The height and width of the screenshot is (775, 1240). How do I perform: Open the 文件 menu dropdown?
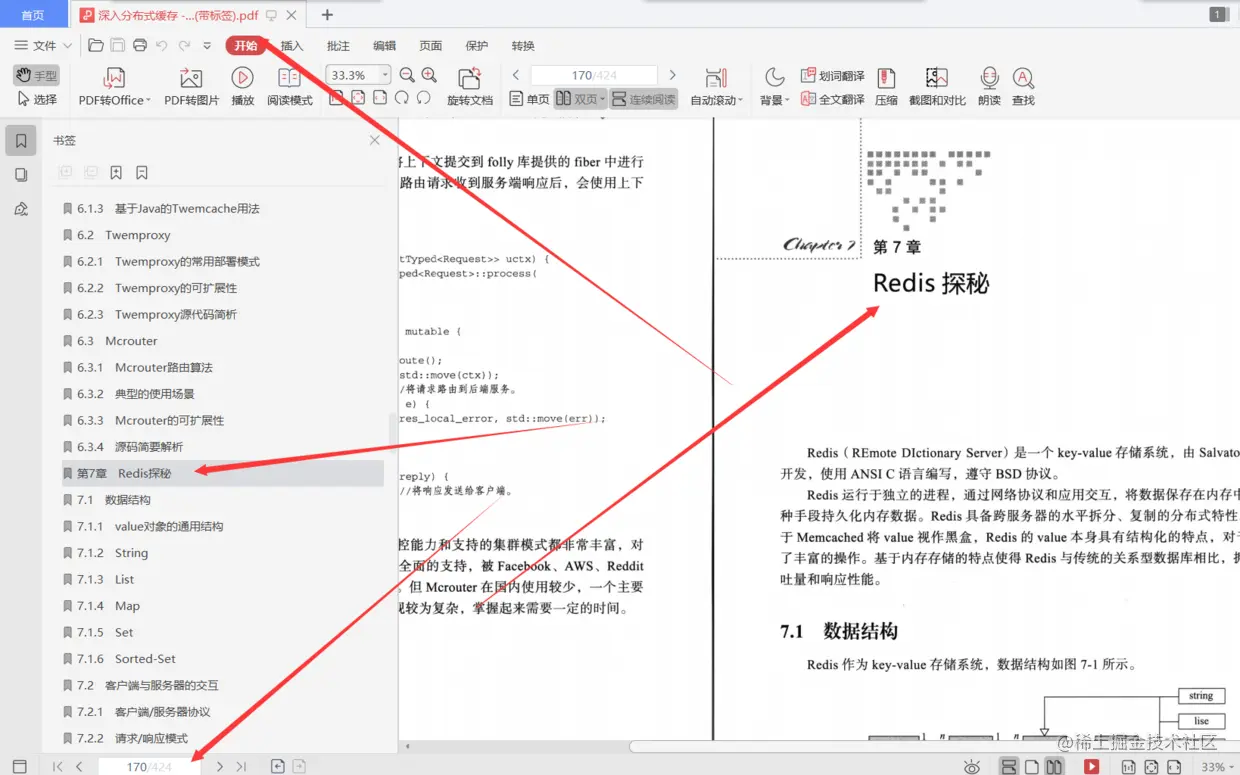tap(43, 46)
